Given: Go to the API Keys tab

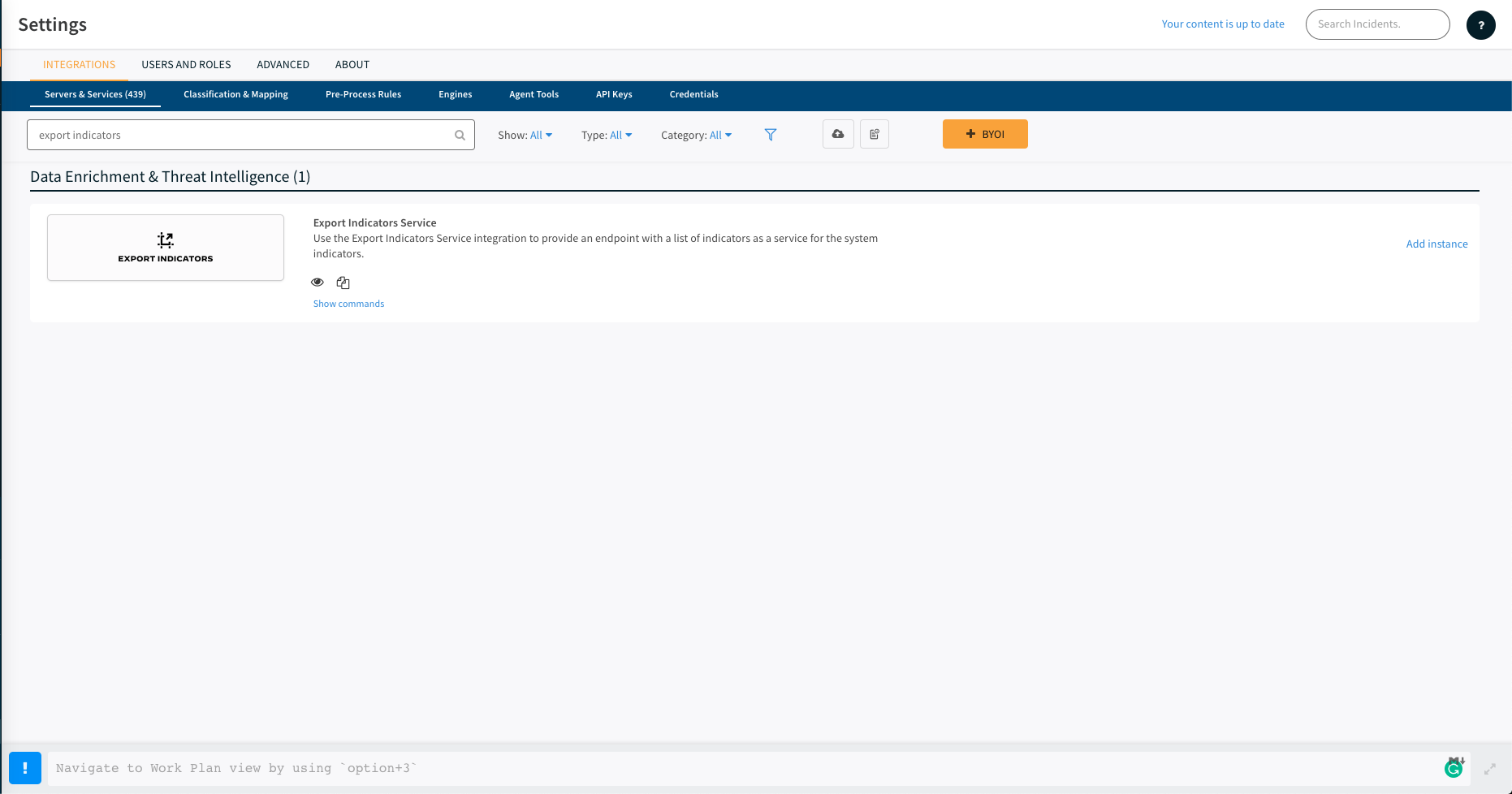Looking at the screenshot, I should (614, 95).
